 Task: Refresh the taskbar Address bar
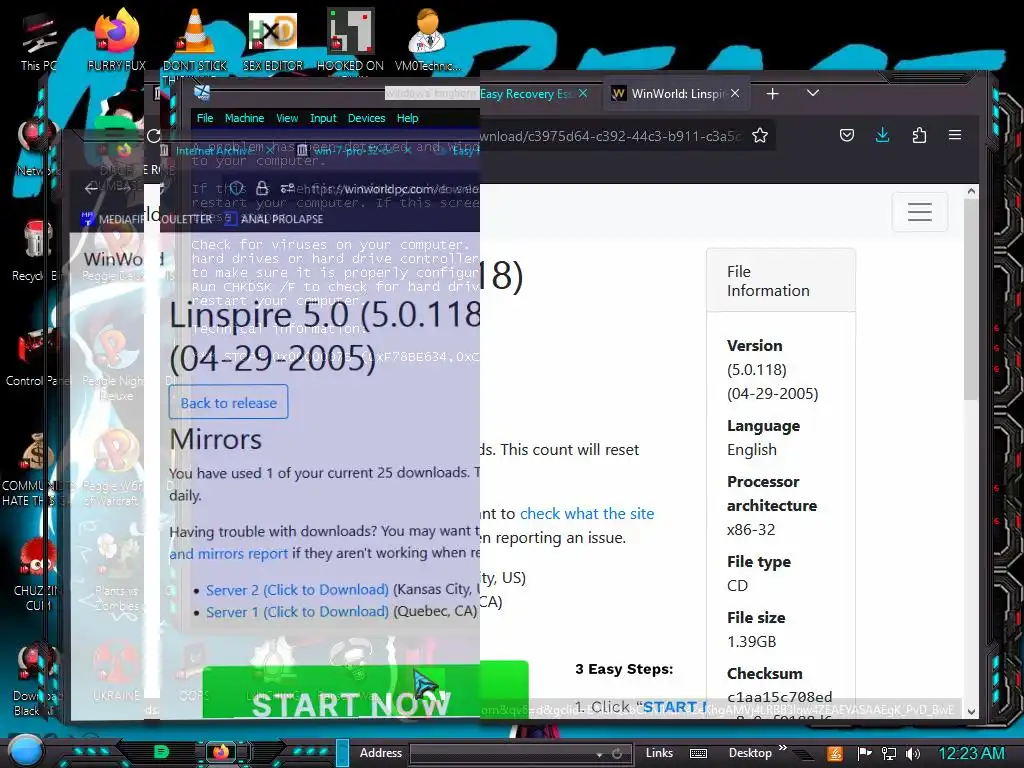click(x=617, y=754)
